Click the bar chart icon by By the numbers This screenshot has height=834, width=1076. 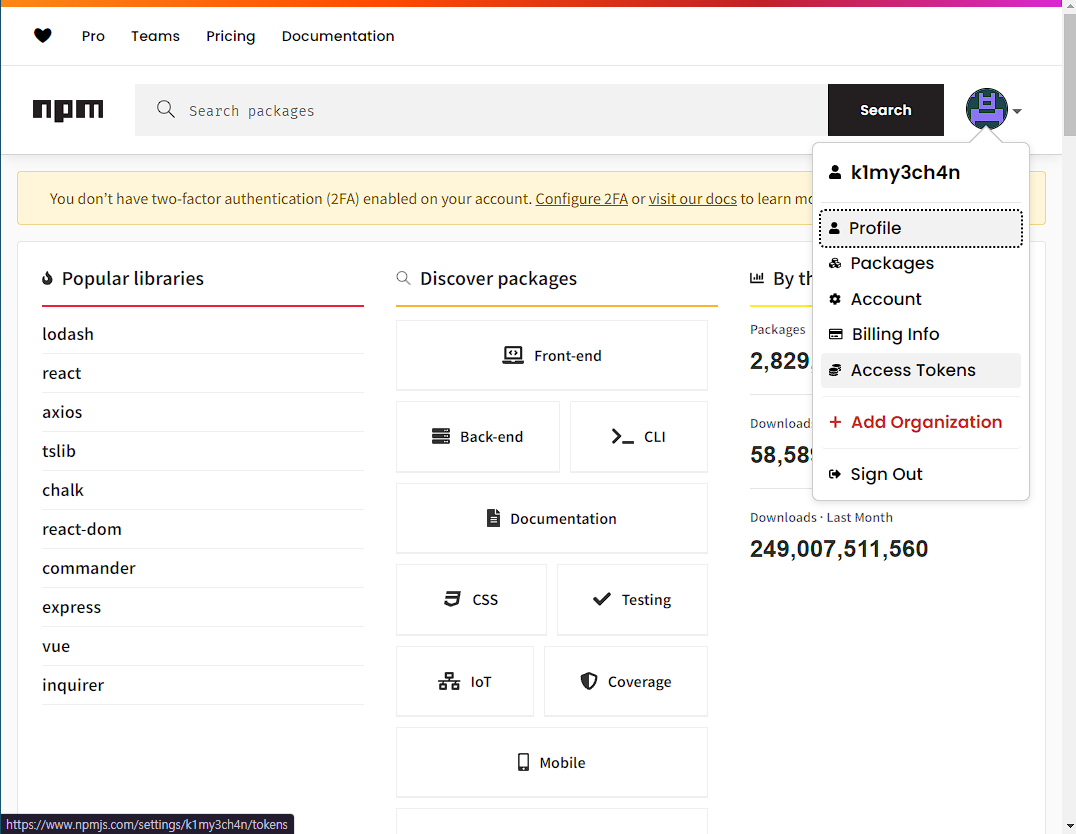tap(757, 278)
